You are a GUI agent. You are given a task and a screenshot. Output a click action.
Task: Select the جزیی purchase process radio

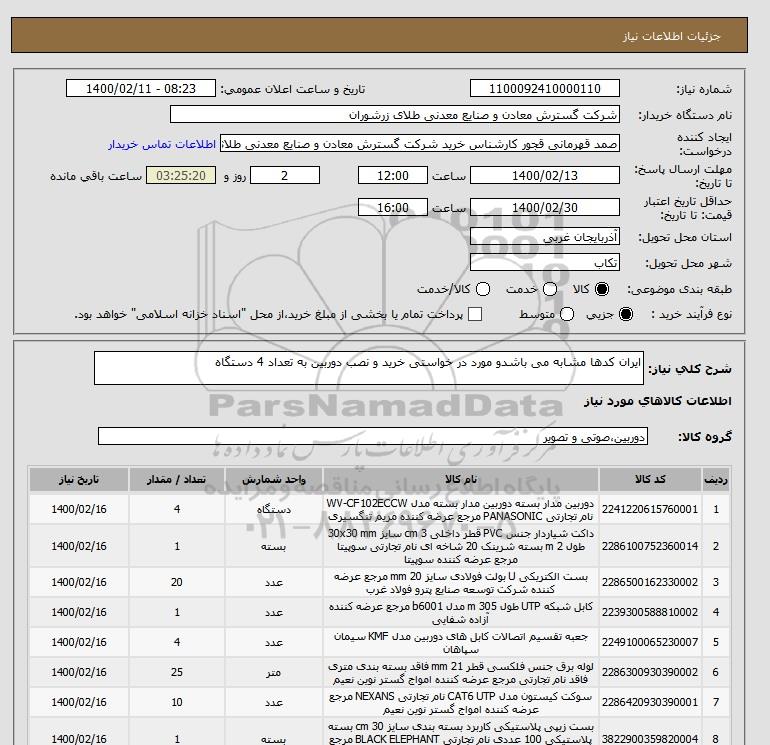click(626, 314)
